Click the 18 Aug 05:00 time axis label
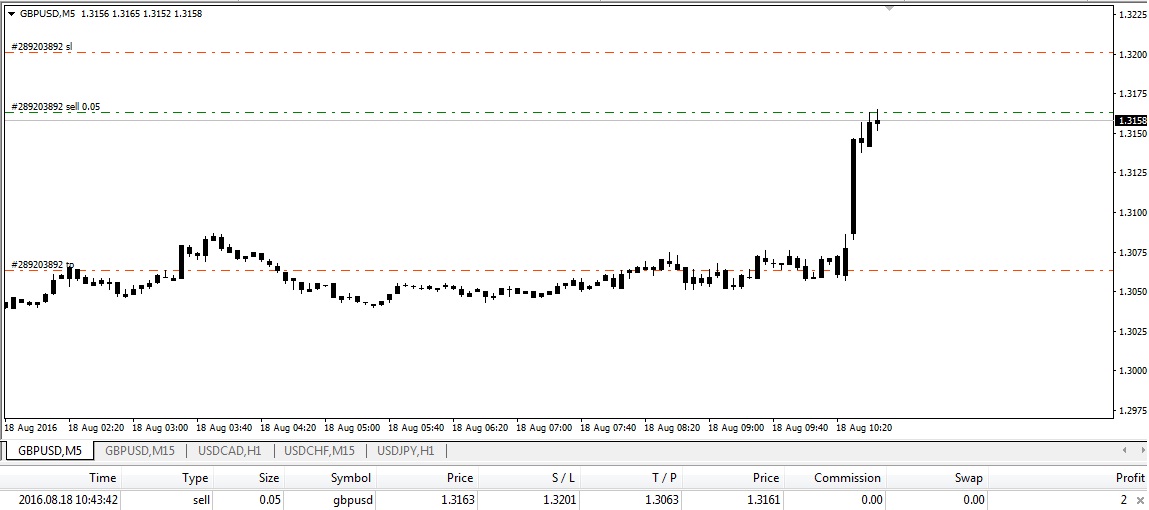 pyautogui.click(x=352, y=427)
